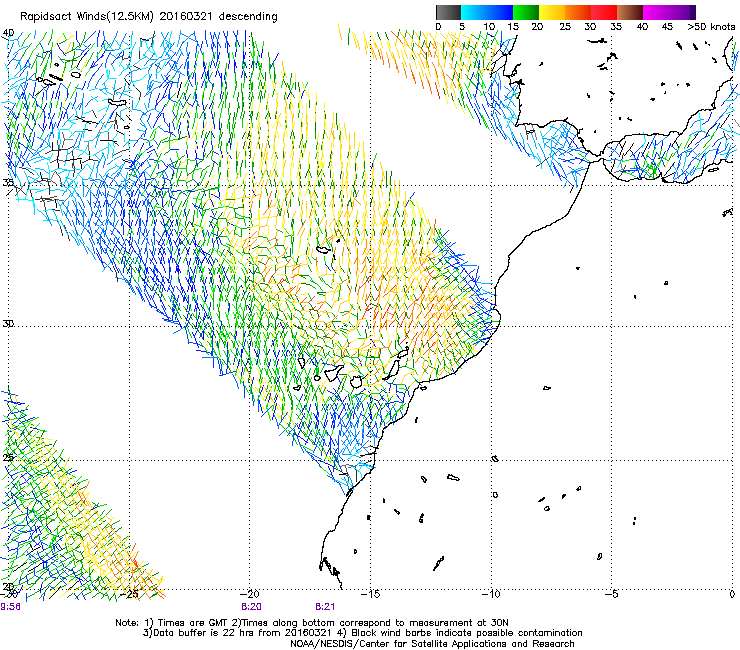The image size is (740, 650).
Task: Click the longitude label '-15' on the bottom axis
Action: pyautogui.click(x=370, y=594)
